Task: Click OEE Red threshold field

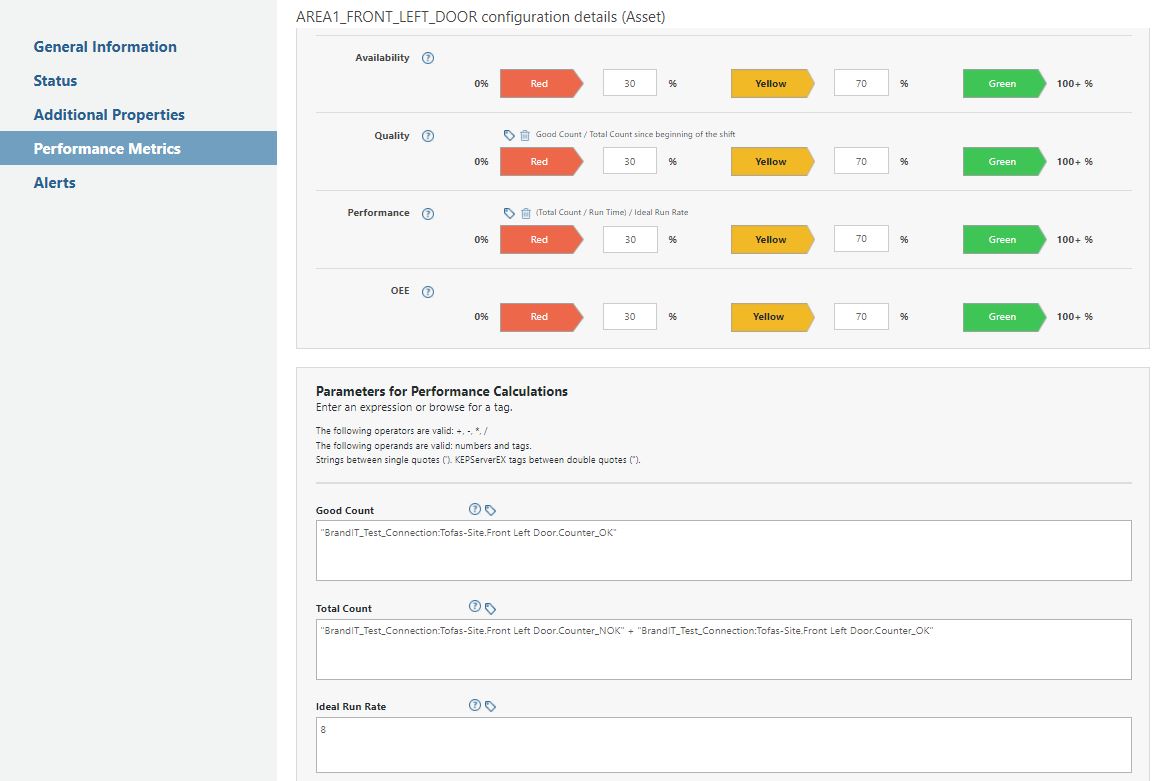Action: [630, 316]
